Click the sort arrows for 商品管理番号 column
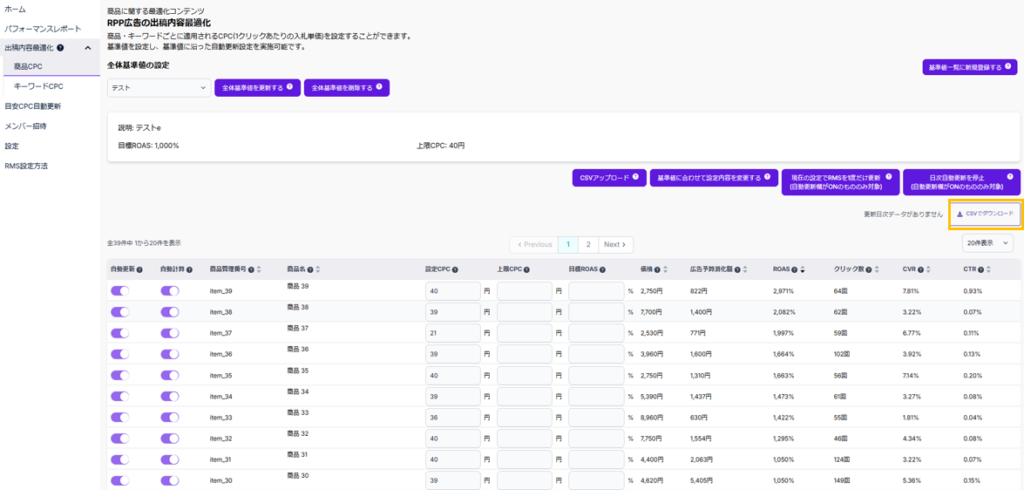Screen dimensions: 1024x490 (x=260, y=269)
